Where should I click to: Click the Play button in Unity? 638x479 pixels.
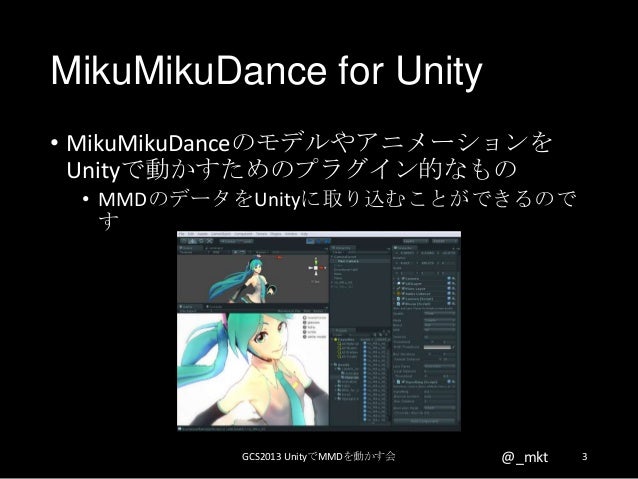tap(310, 241)
